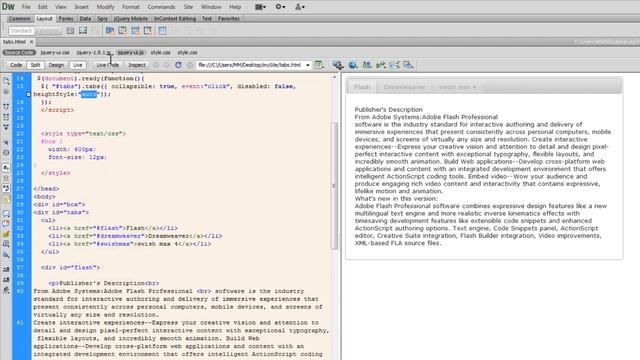This screenshot has width=640, height=360.
Task: Click the Balance Braces icon
Action: [6, 152]
